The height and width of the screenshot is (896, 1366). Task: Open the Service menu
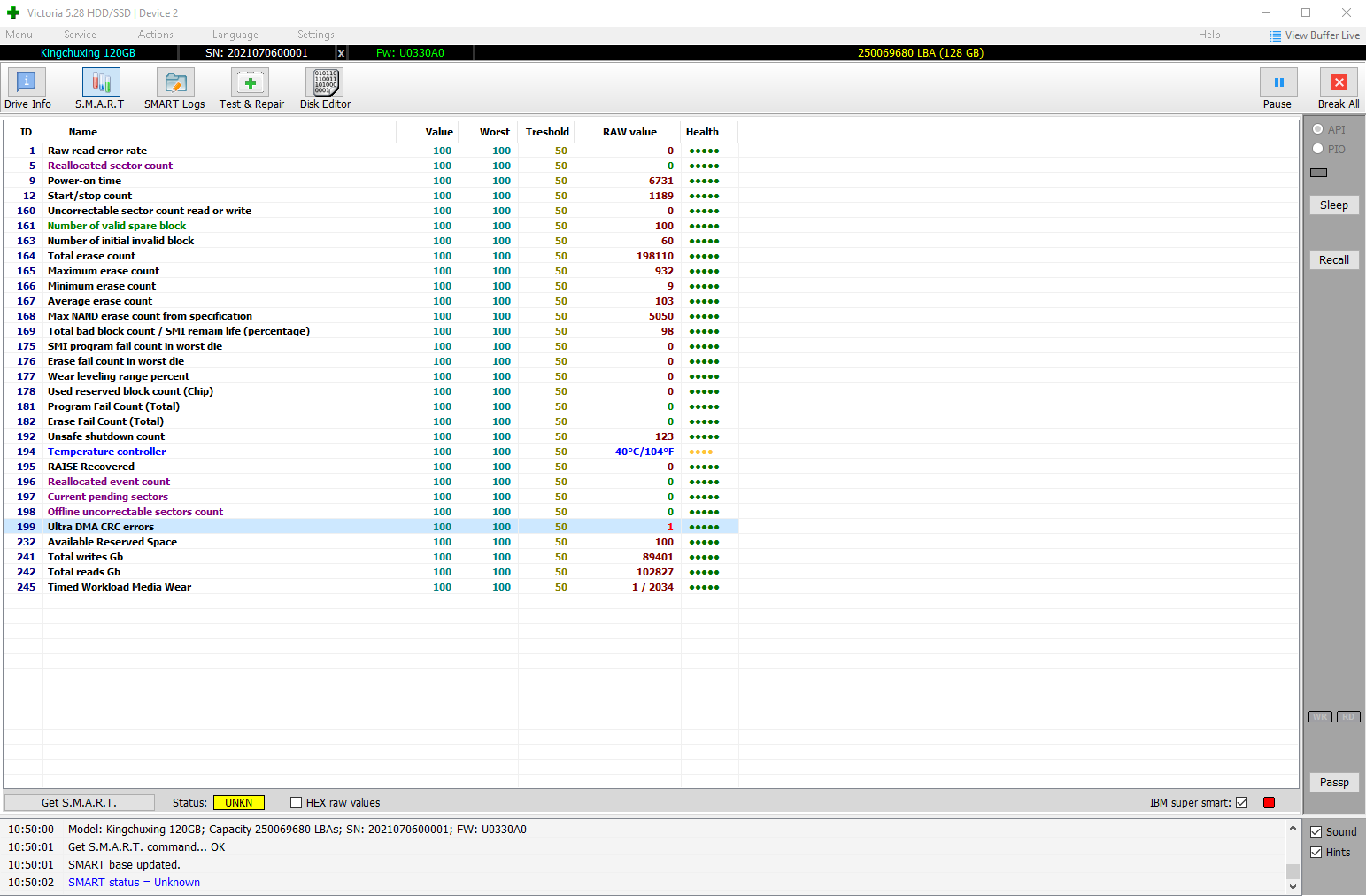pyautogui.click(x=80, y=35)
